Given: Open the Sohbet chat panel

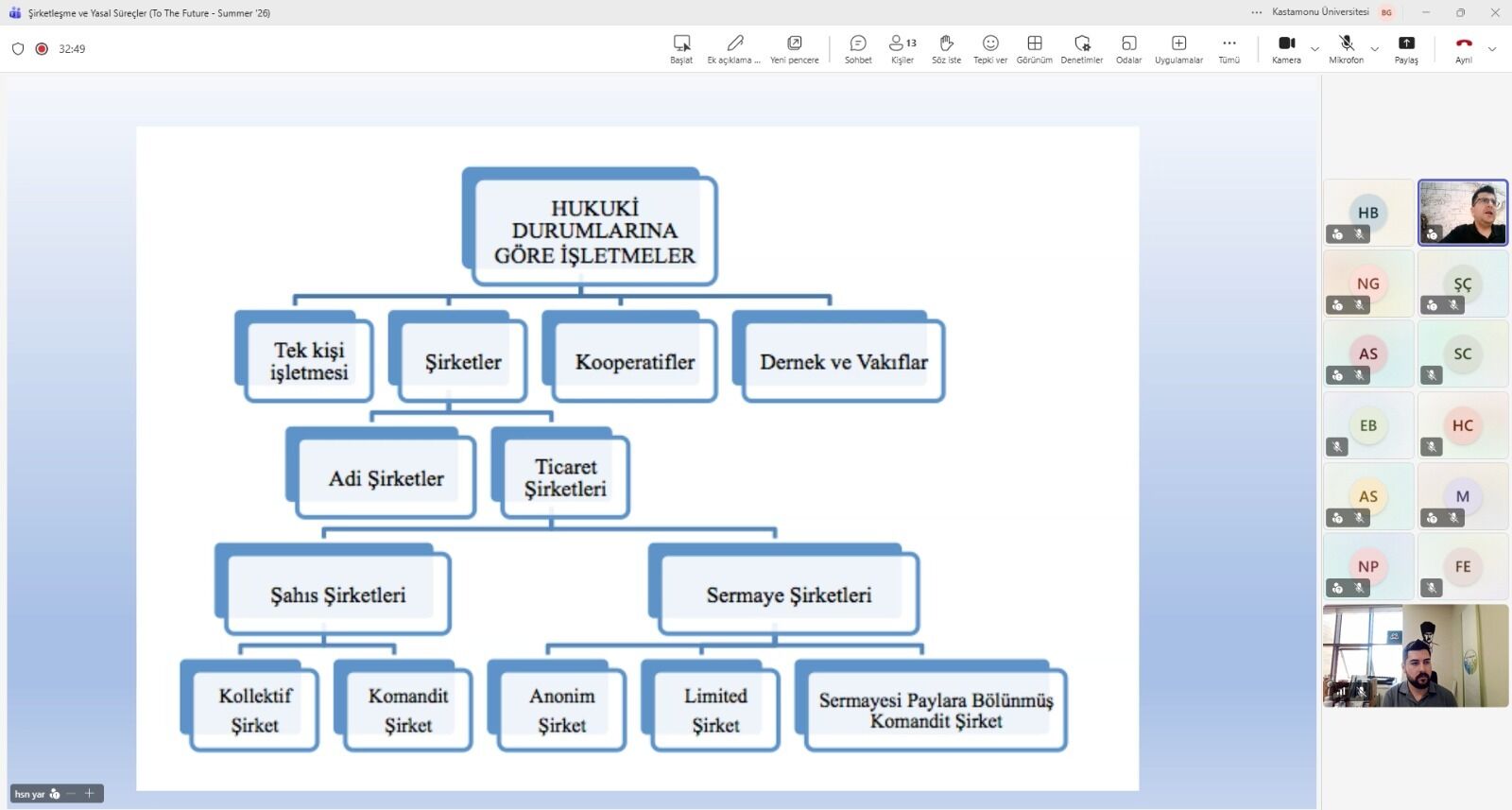Looking at the screenshot, I should [858, 49].
